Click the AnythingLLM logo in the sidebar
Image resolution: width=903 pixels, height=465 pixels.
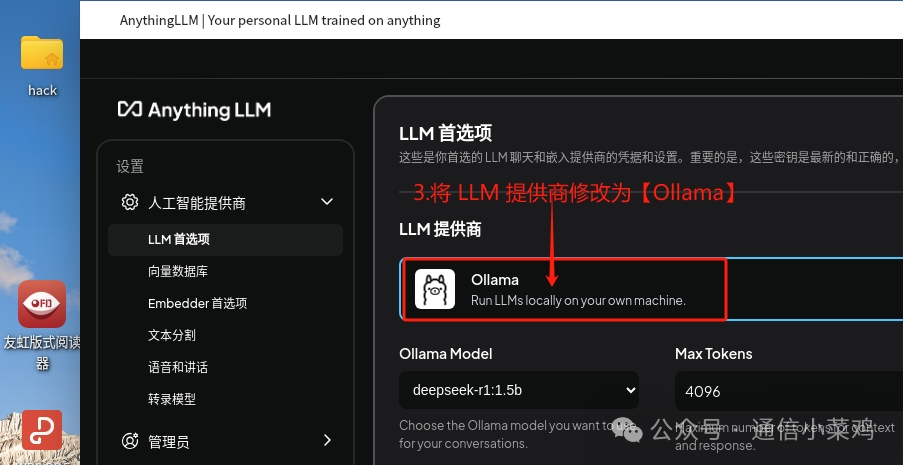click(x=194, y=109)
